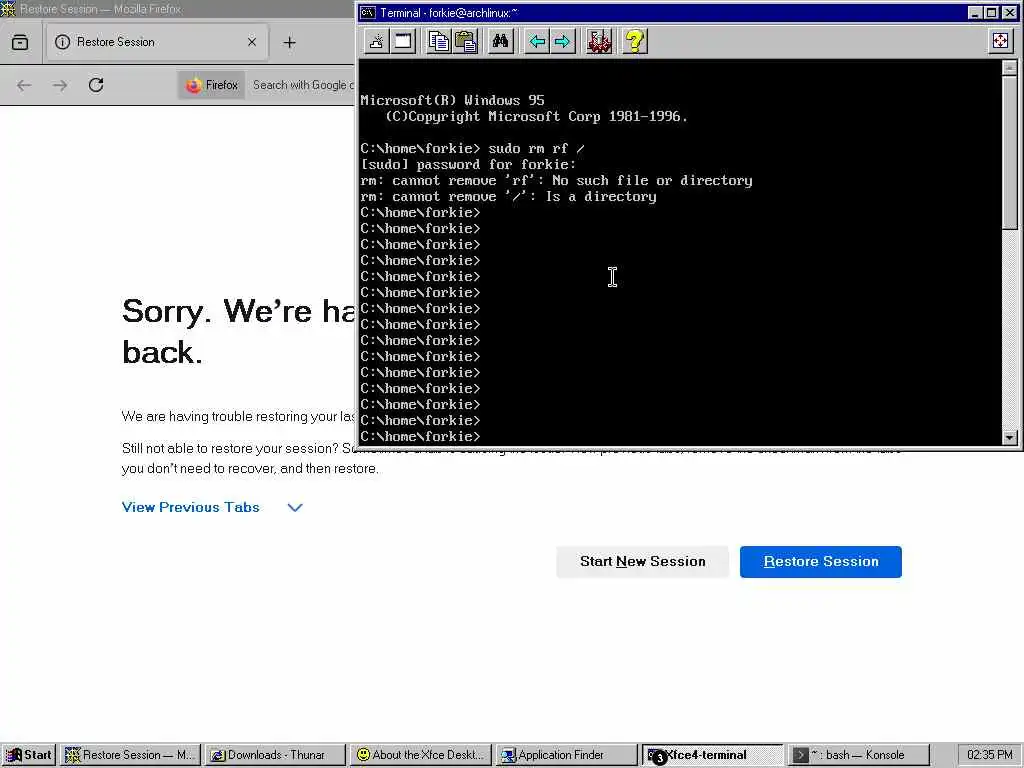The width and height of the screenshot is (1024, 768).
Task: Click '[sudo] password for forkie:' line
Action: pos(468,165)
